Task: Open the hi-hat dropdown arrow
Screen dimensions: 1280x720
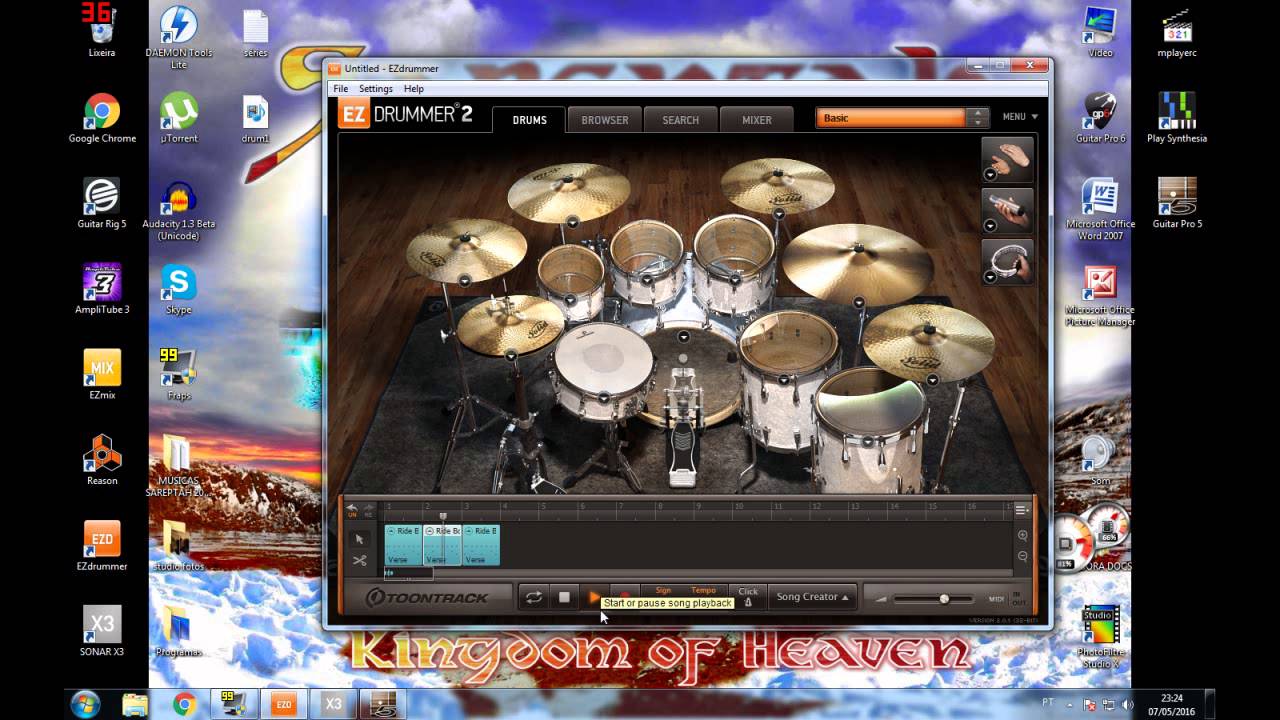Action: (x=510, y=355)
